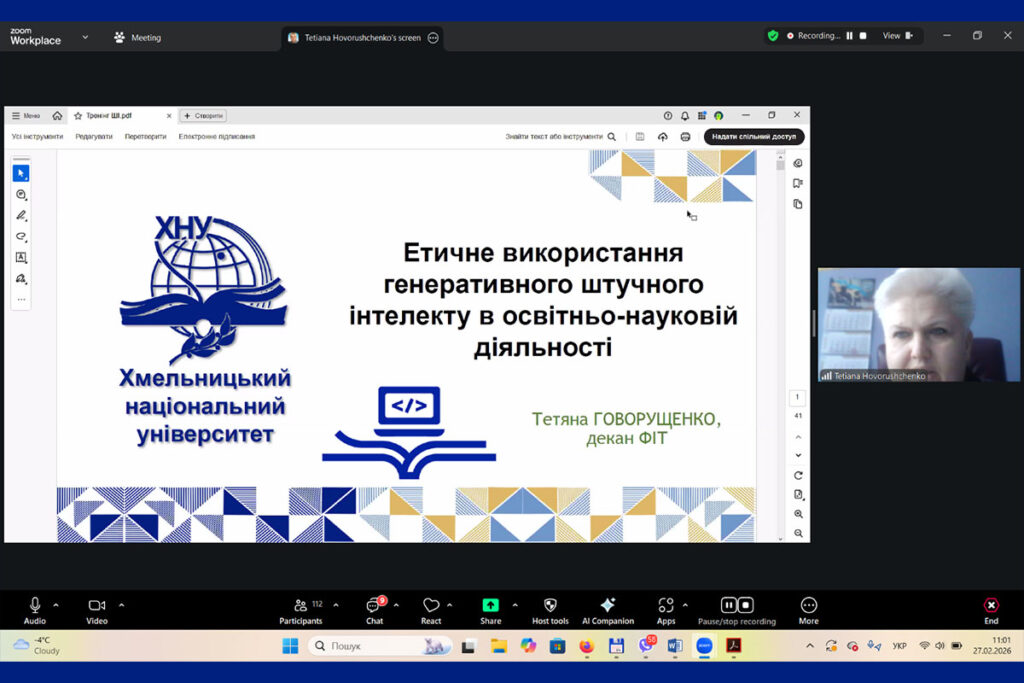Launch the AI Companion
1024x683 pixels.
coord(607,606)
